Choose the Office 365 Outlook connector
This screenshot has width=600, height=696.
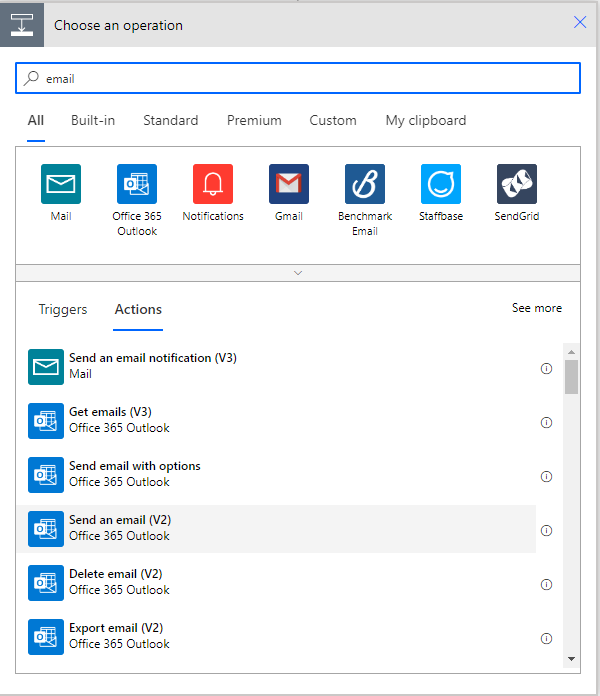[137, 184]
